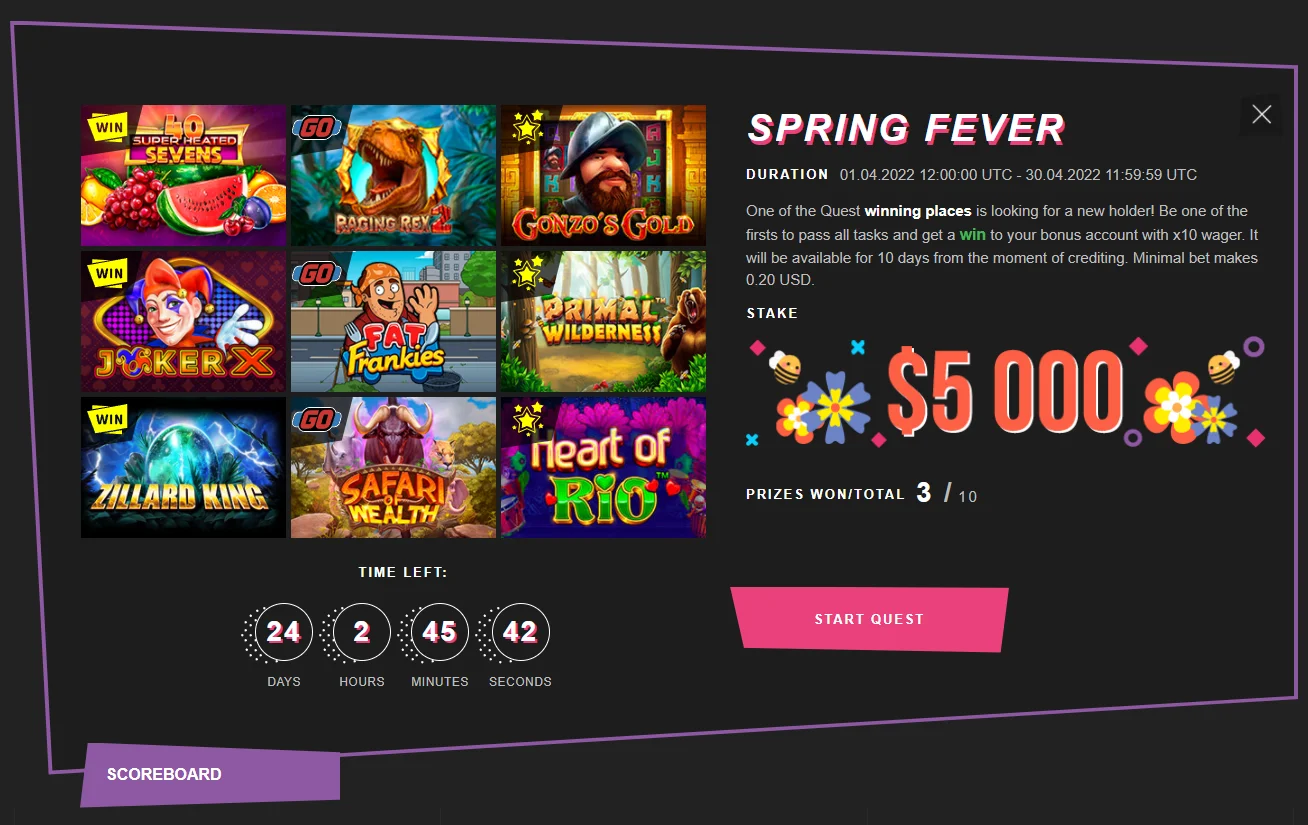
Task: Launch Zillard King game tile
Action: (184, 467)
